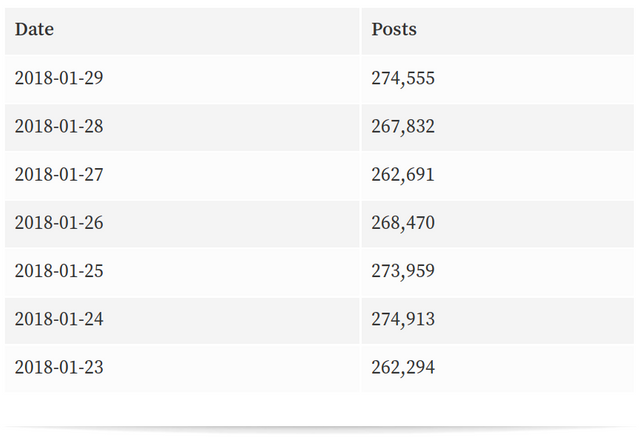Click blank space right of 2018-01-26
This screenshot has height=438, width=640.
click(x=231, y=224)
